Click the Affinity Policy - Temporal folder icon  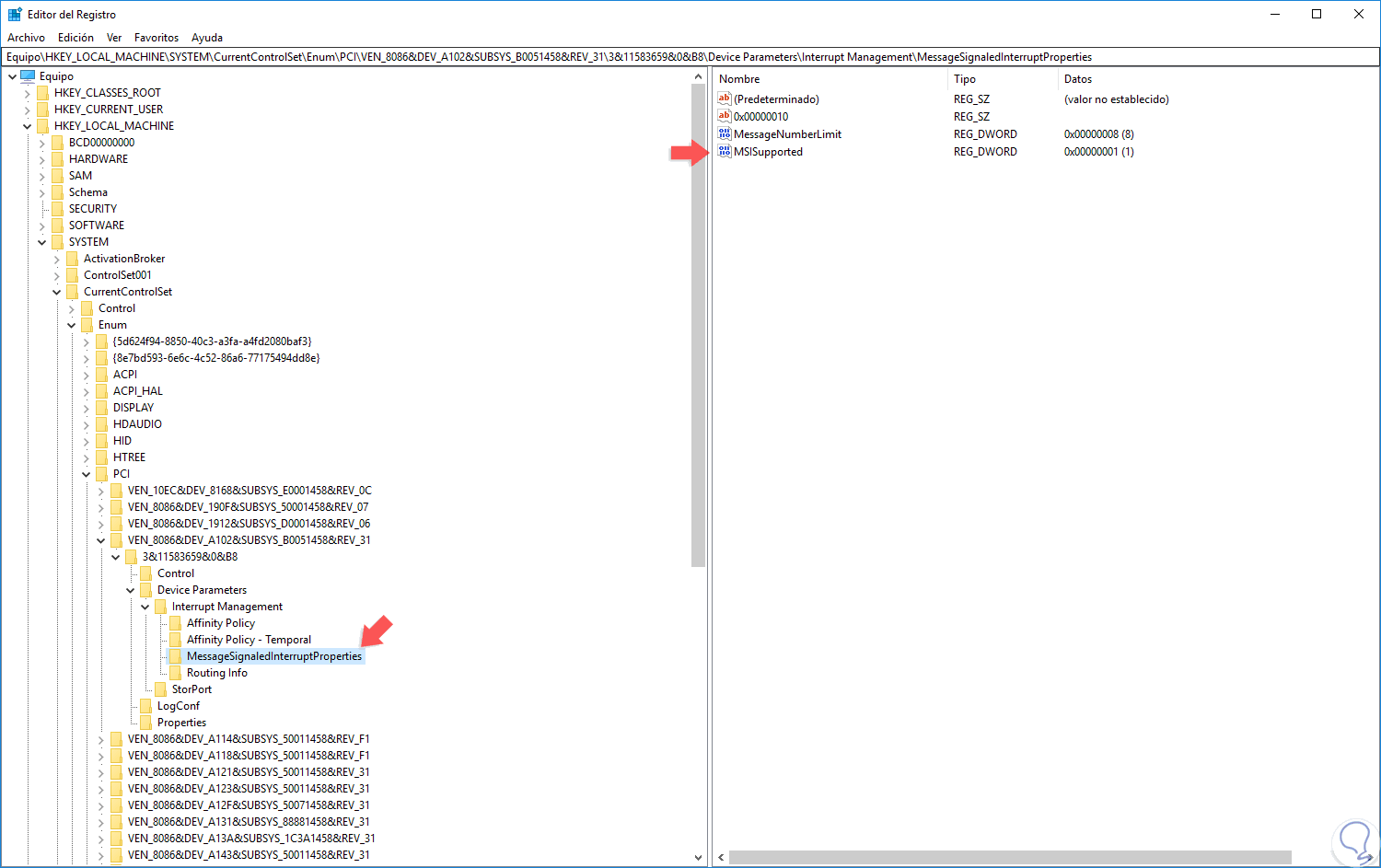tap(176, 640)
